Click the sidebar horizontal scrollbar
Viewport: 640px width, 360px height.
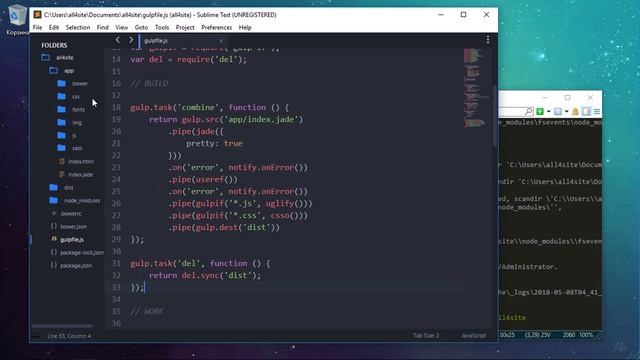point(62,326)
